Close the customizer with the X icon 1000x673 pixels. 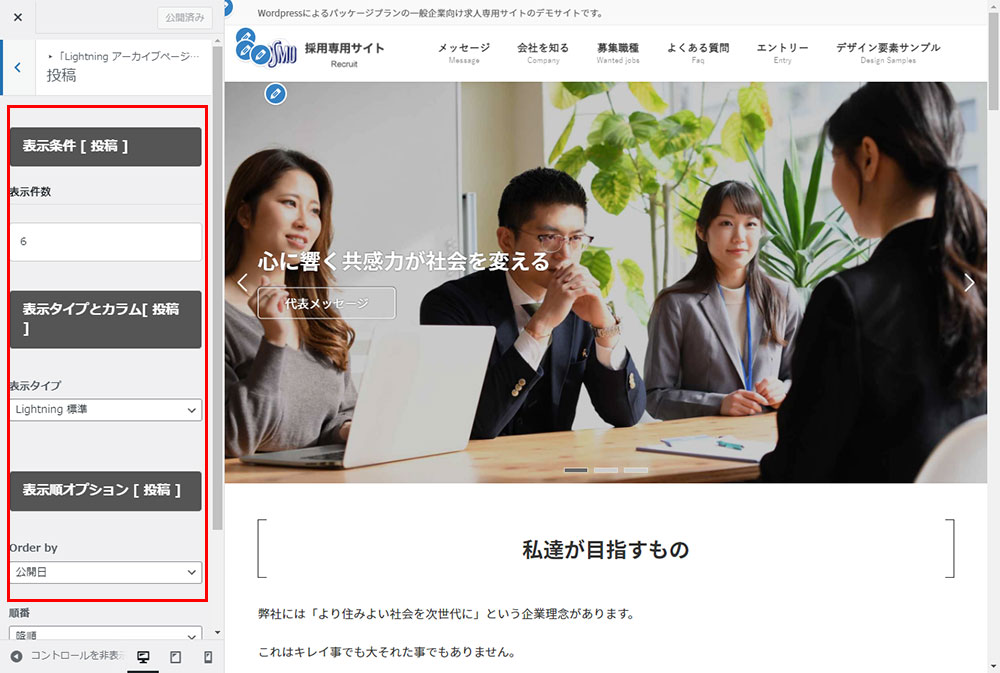(x=18, y=18)
